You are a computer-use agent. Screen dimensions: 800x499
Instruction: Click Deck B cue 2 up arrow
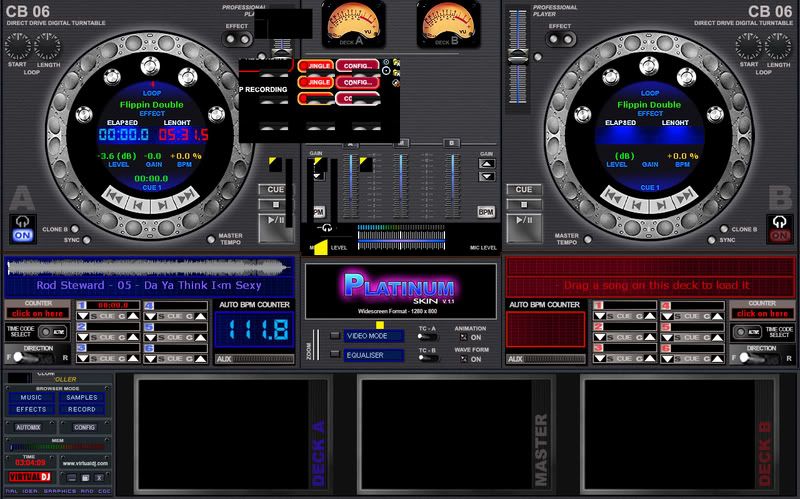(650, 338)
